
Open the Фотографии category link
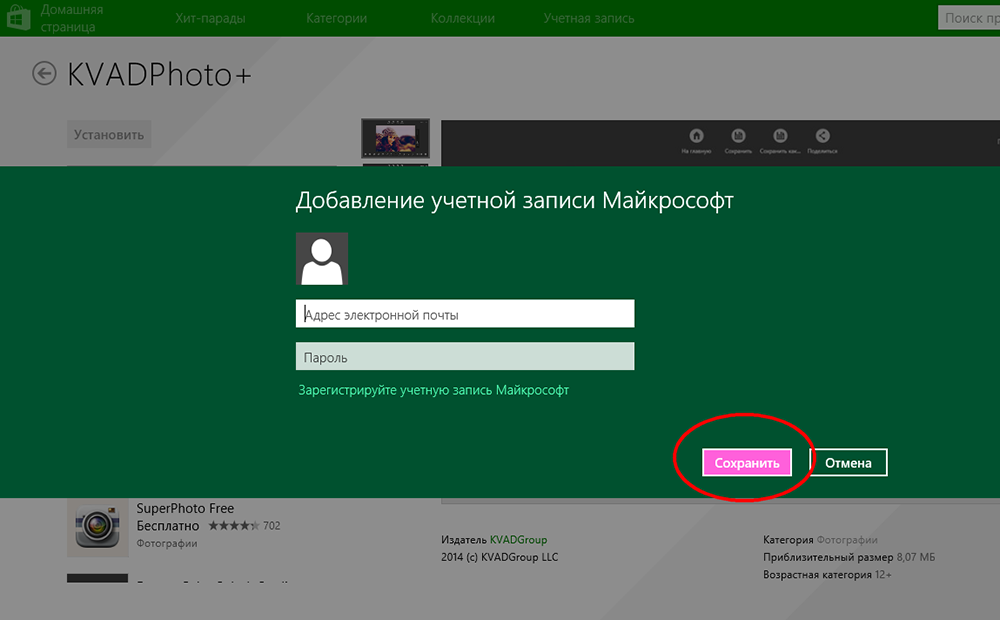[847, 540]
